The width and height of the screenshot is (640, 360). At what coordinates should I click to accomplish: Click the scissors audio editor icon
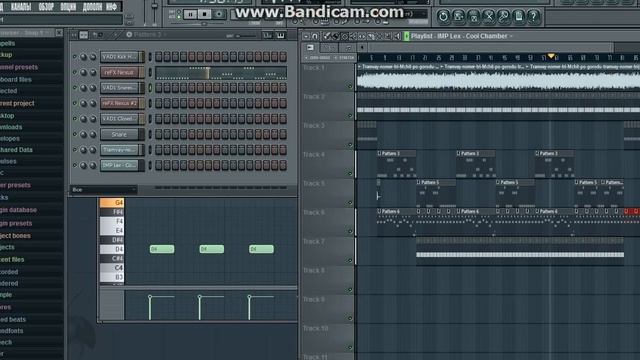(x=488, y=16)
